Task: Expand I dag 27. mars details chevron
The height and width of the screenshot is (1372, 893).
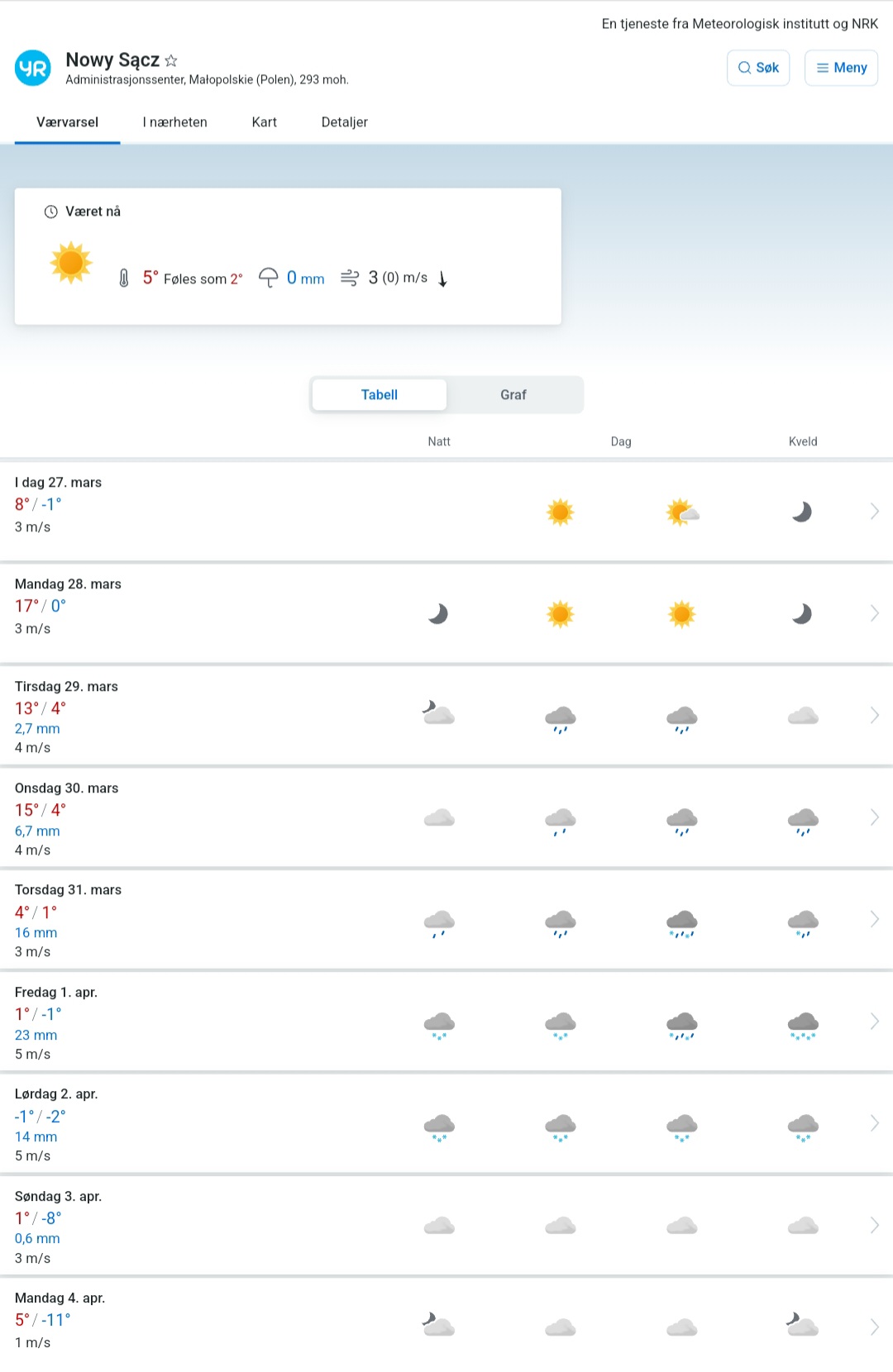Action: pyautogui.click(x=874, y=512)
